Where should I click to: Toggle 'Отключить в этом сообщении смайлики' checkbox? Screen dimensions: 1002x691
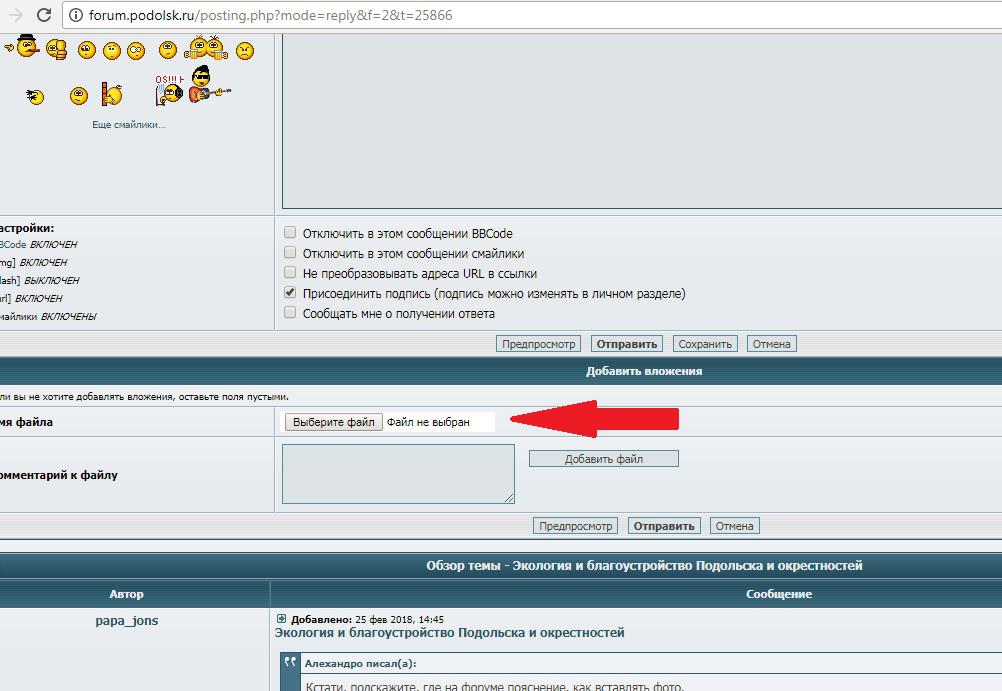290,253
